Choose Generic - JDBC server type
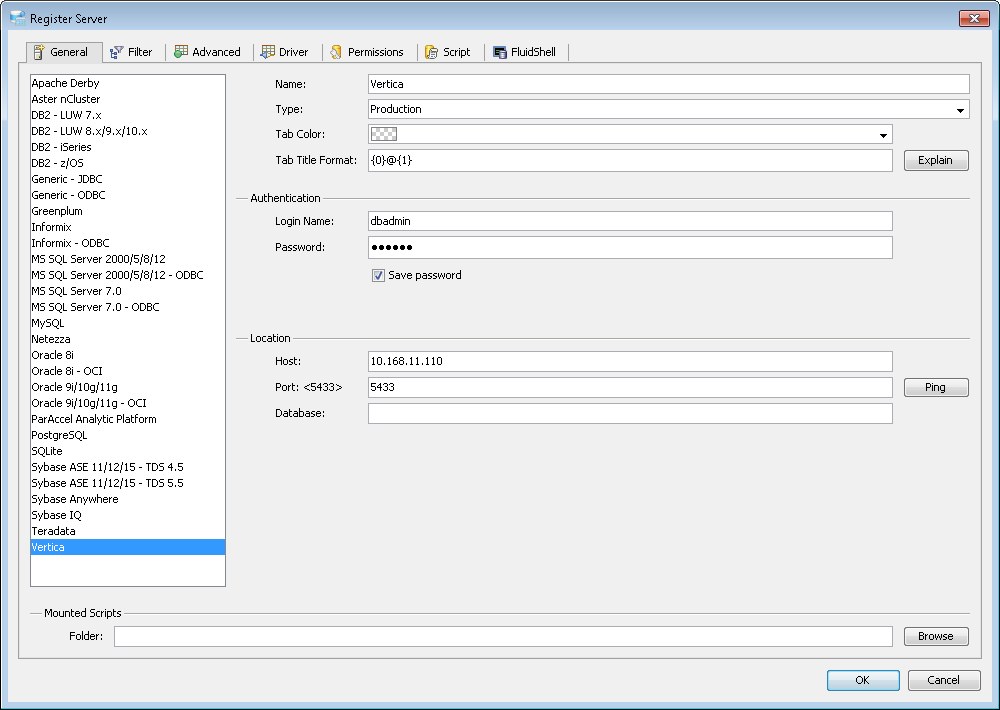Image resolution: width=1000 pixels, height=710 pixels. tap(128, 179)
